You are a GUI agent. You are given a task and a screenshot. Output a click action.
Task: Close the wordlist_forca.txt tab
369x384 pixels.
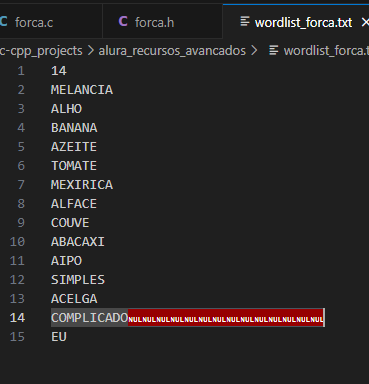[x=365, y=22]
